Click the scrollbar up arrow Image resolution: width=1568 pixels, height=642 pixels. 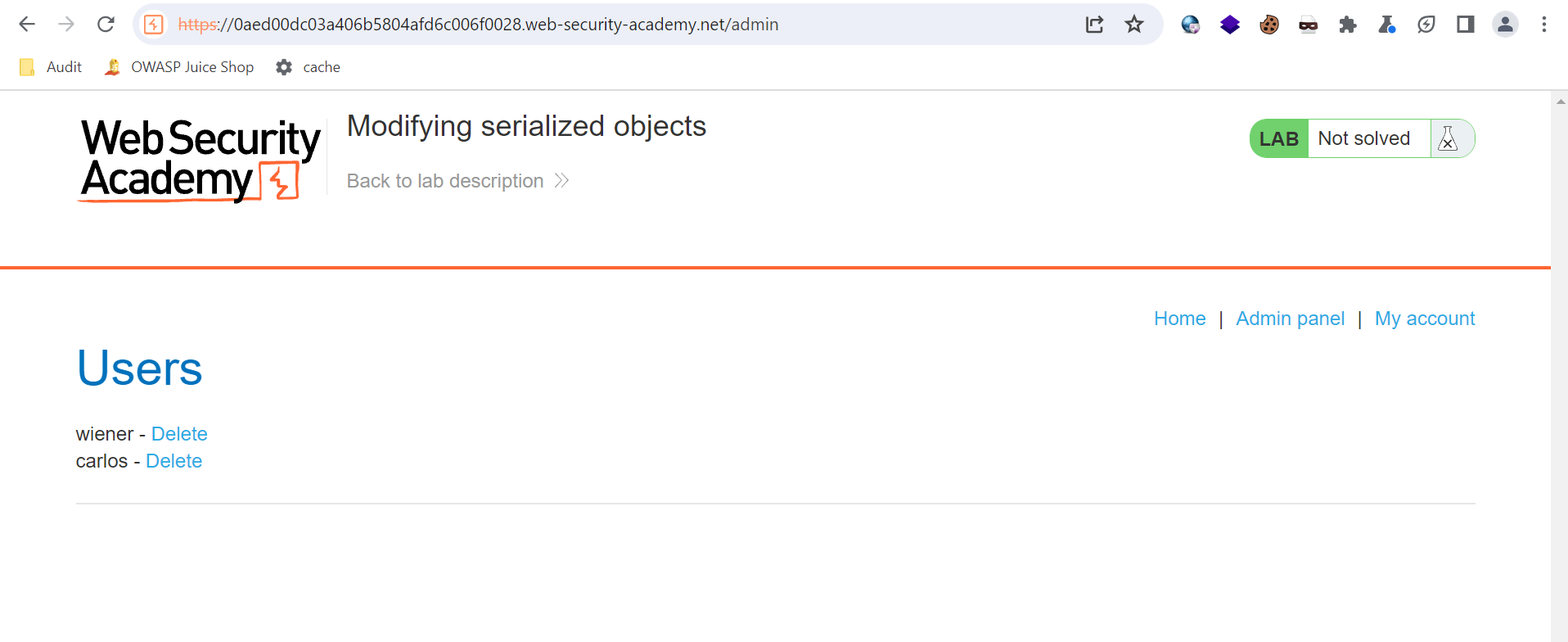click(x=1560, y=102)
